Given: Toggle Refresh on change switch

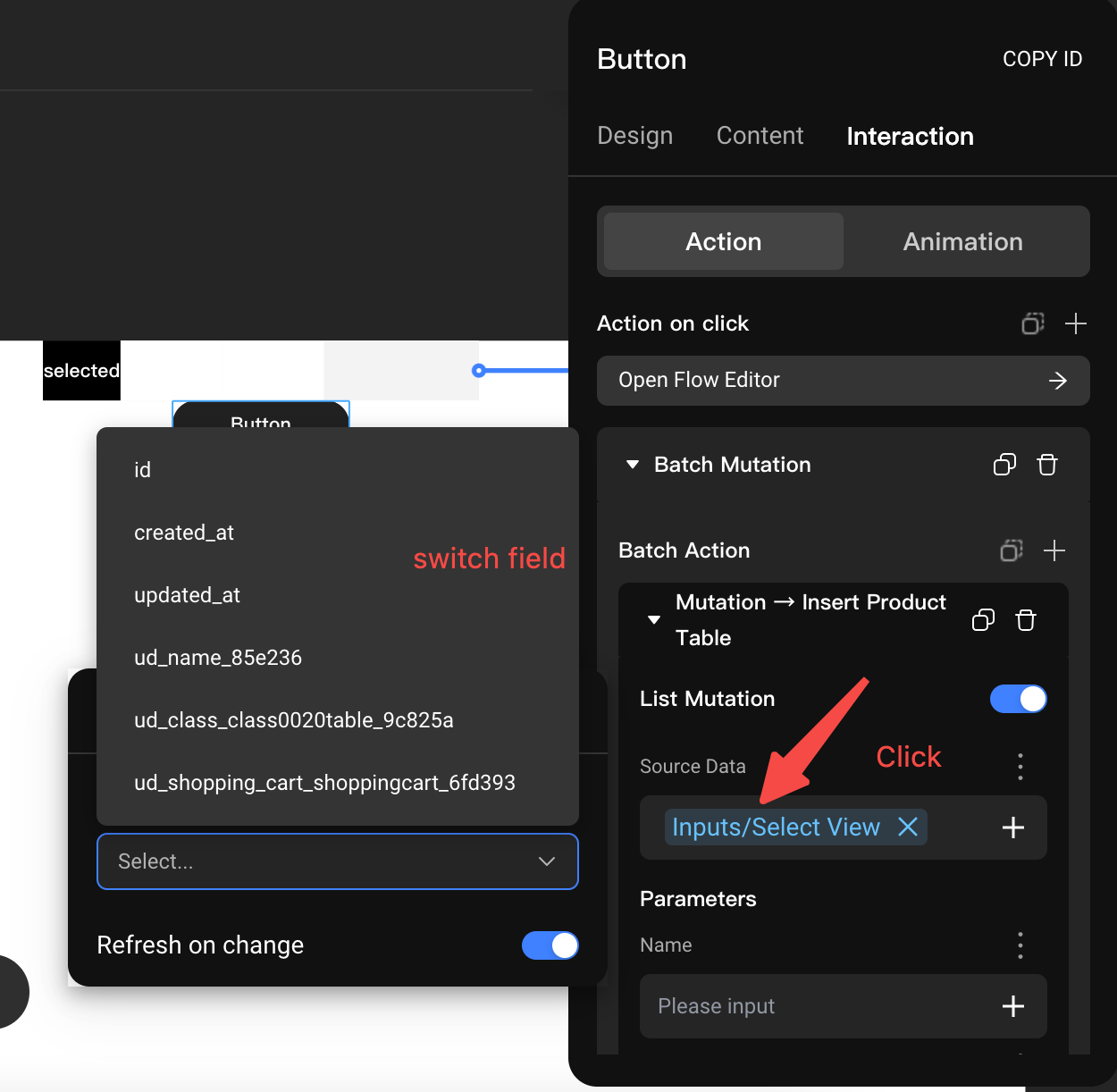Looking at the screenshot, I should tap(550, 945).
